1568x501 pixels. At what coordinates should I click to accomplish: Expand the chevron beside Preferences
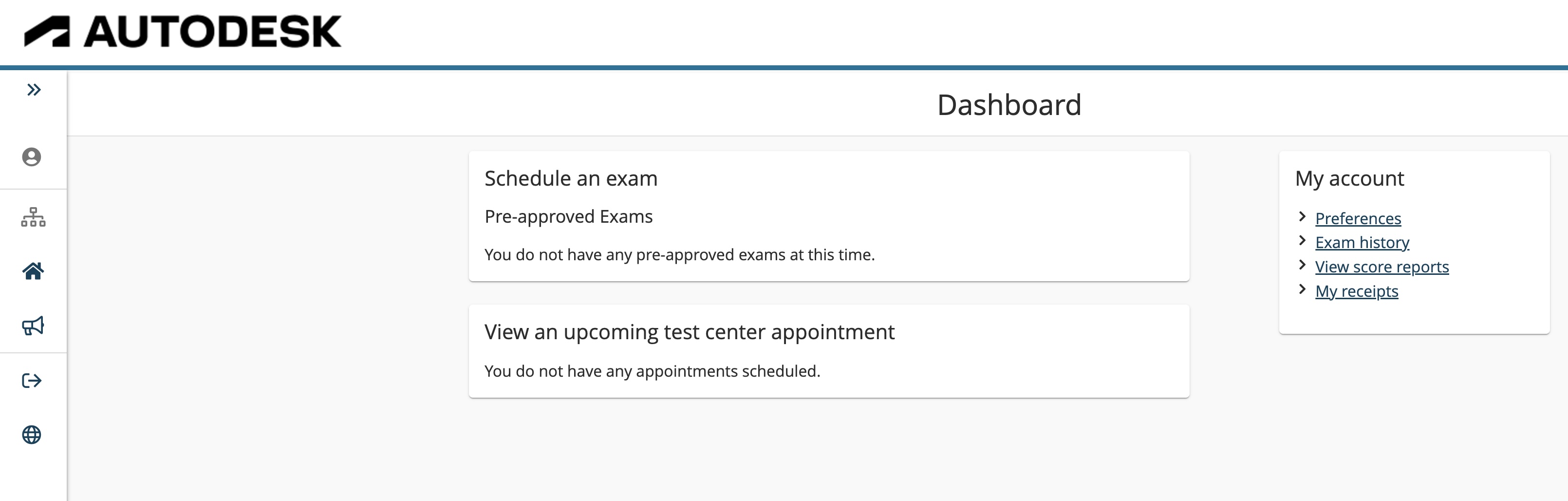[x=1303, y=216]
